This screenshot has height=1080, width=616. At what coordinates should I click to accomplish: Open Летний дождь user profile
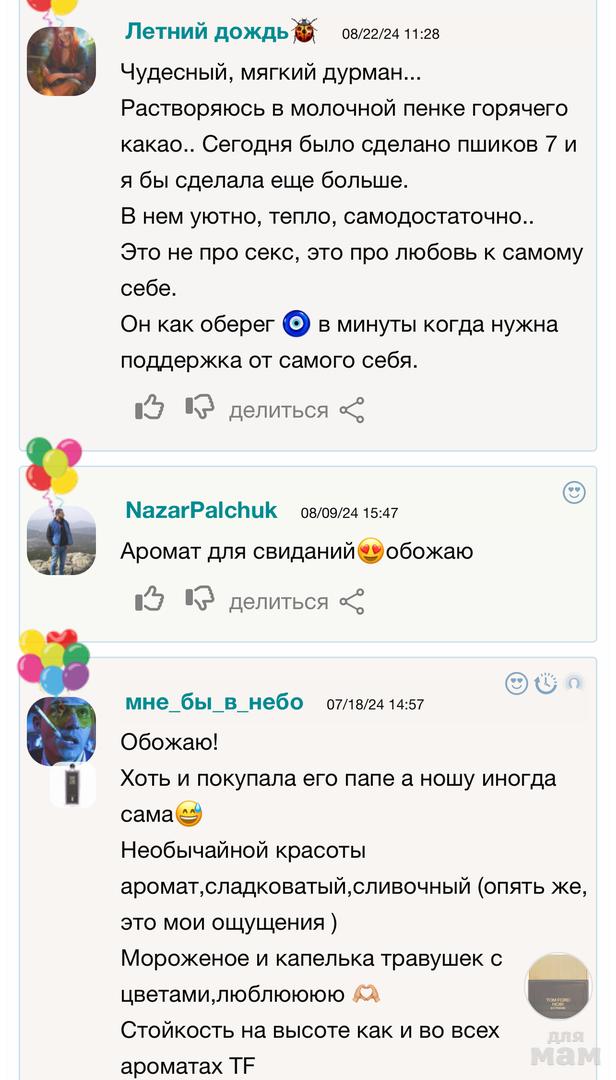click(206, 31)
